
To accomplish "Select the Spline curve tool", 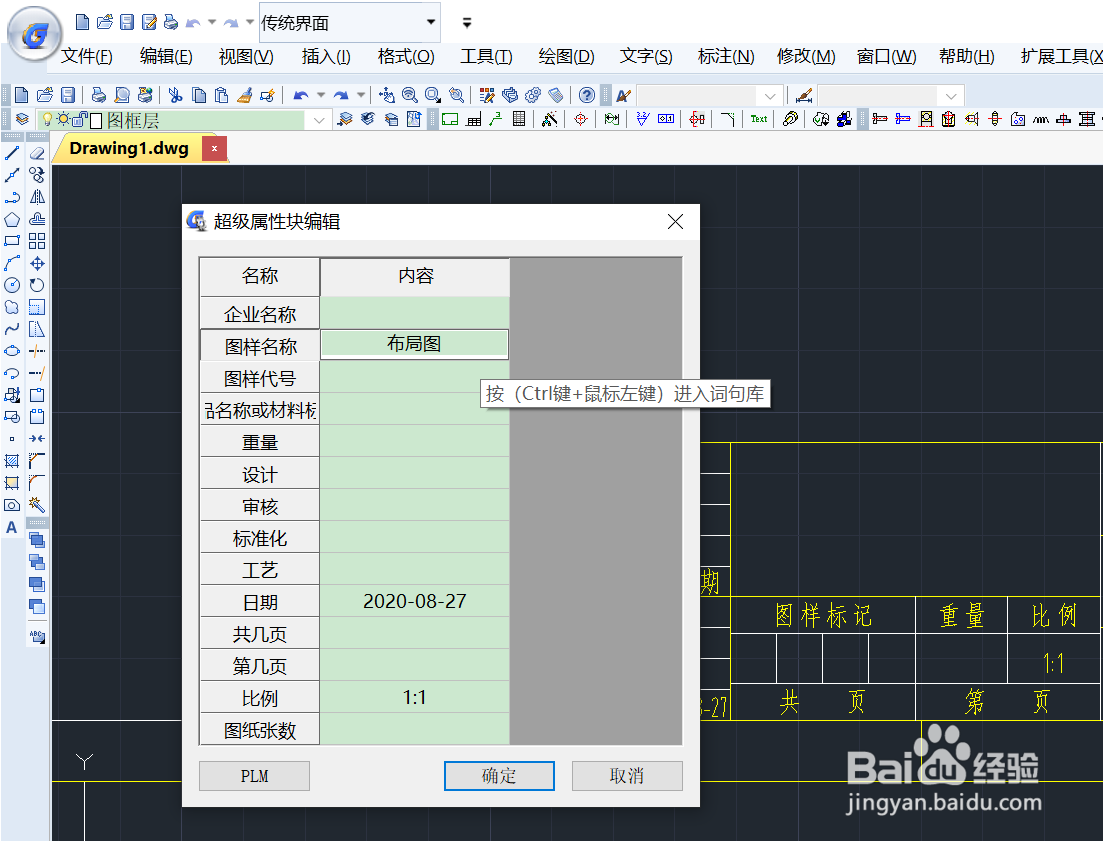I will coord(12,329).
